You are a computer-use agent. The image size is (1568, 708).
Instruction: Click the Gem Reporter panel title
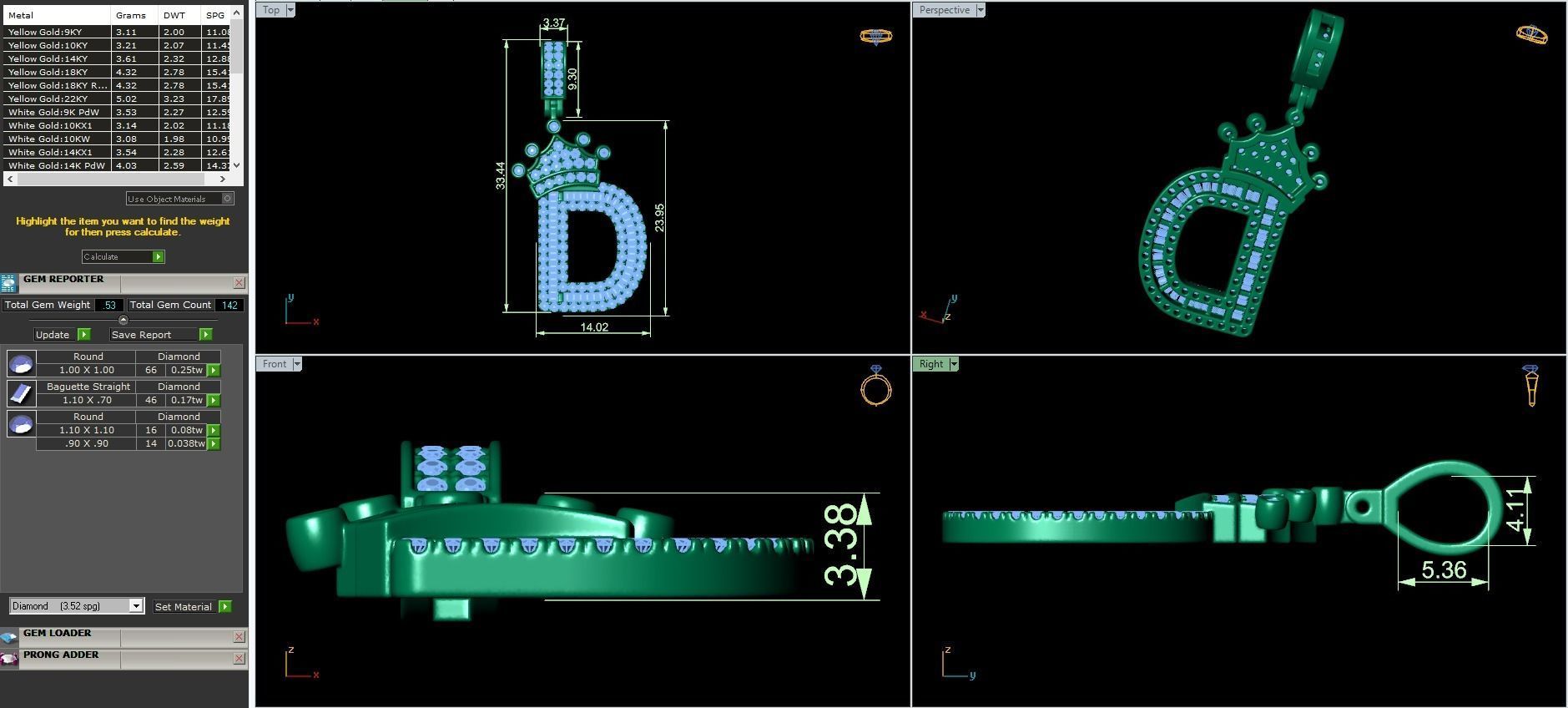63,279
